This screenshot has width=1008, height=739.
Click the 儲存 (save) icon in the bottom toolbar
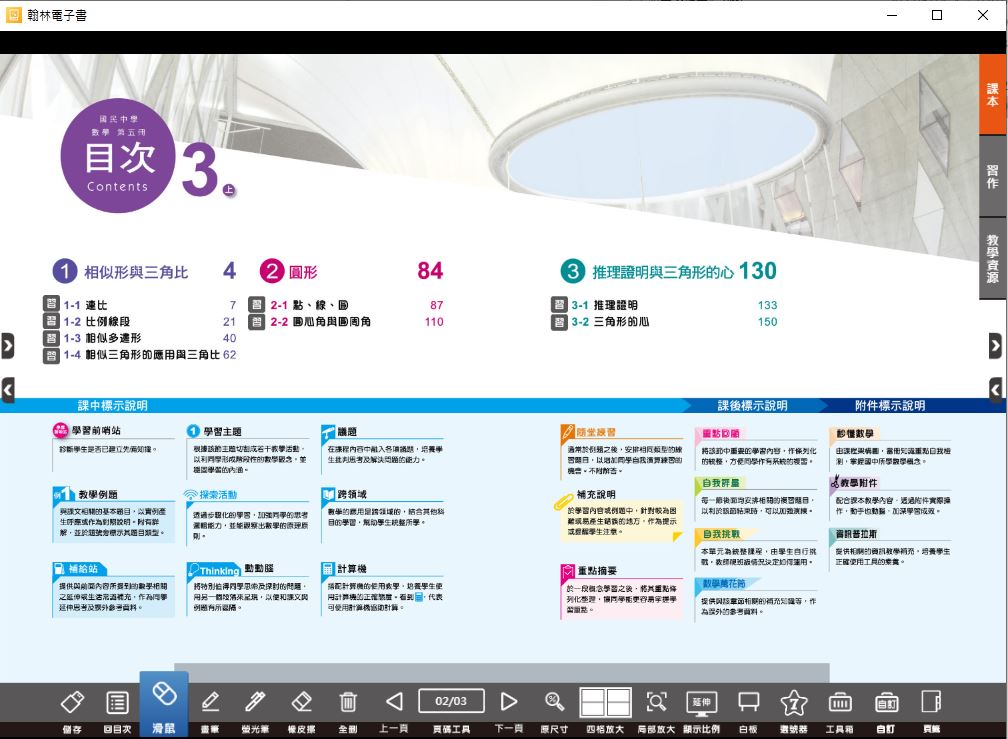[72, 702]
